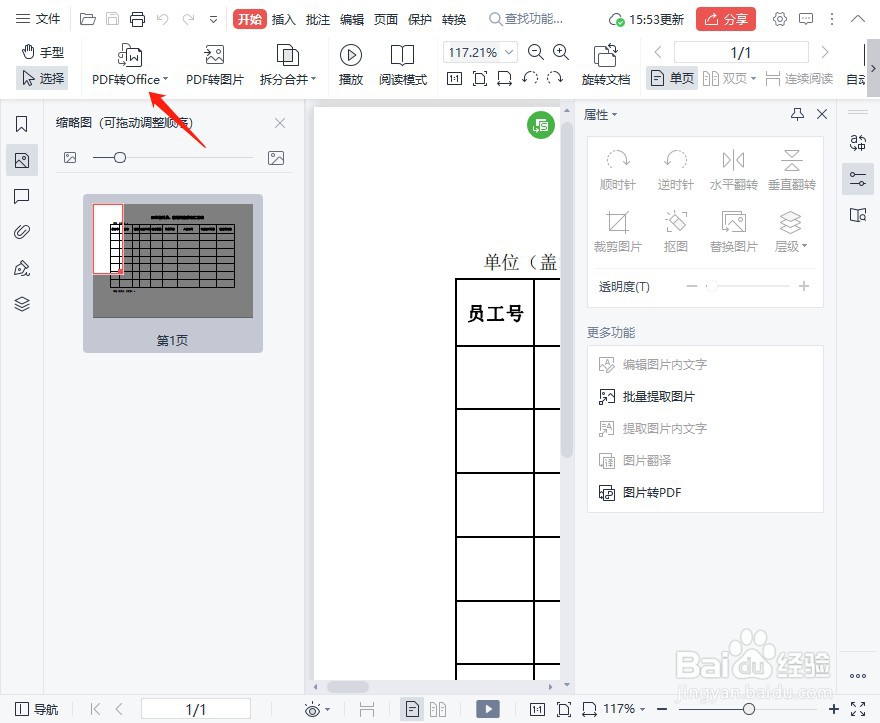
Task: Select 双页 double page view
Action: coord(729,78)
